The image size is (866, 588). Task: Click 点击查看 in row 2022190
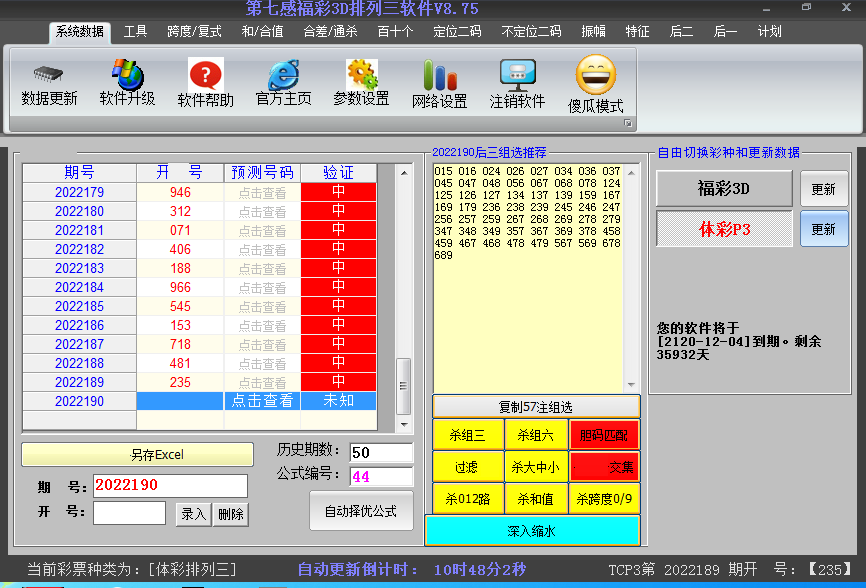point(262,401)
